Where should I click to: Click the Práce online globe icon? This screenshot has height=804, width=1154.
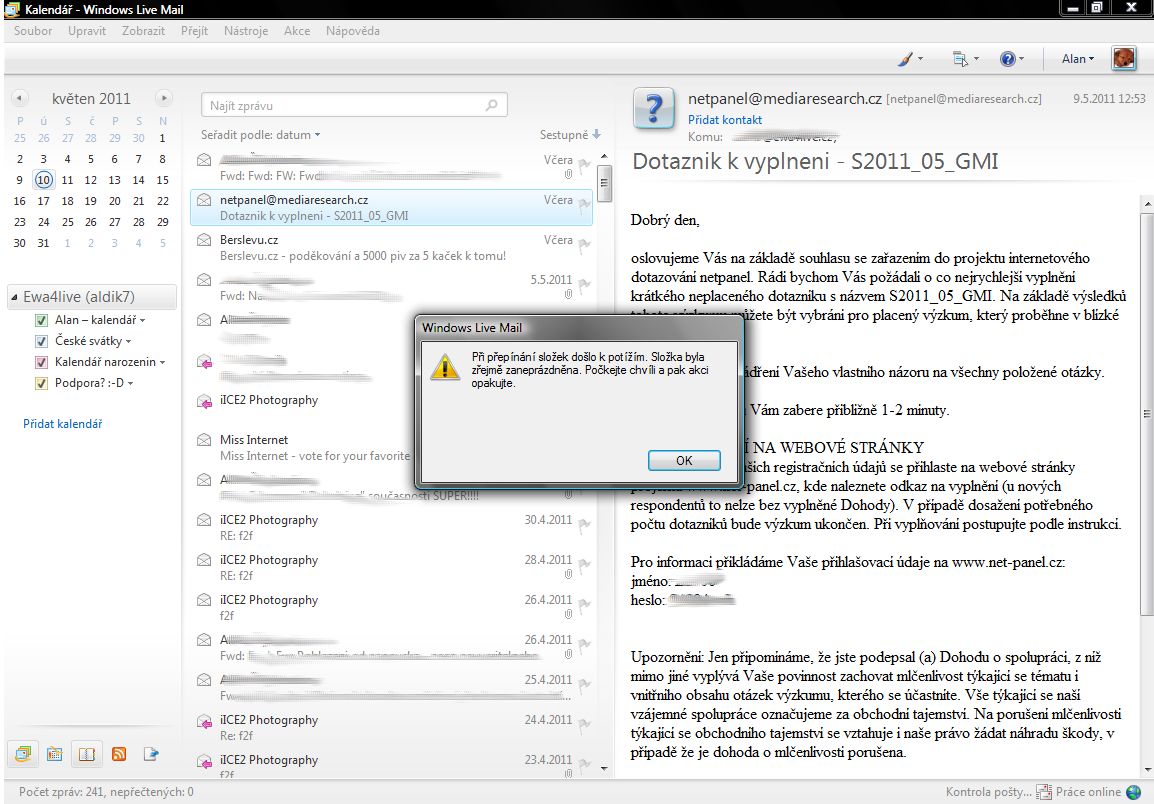coord(1133,791)
